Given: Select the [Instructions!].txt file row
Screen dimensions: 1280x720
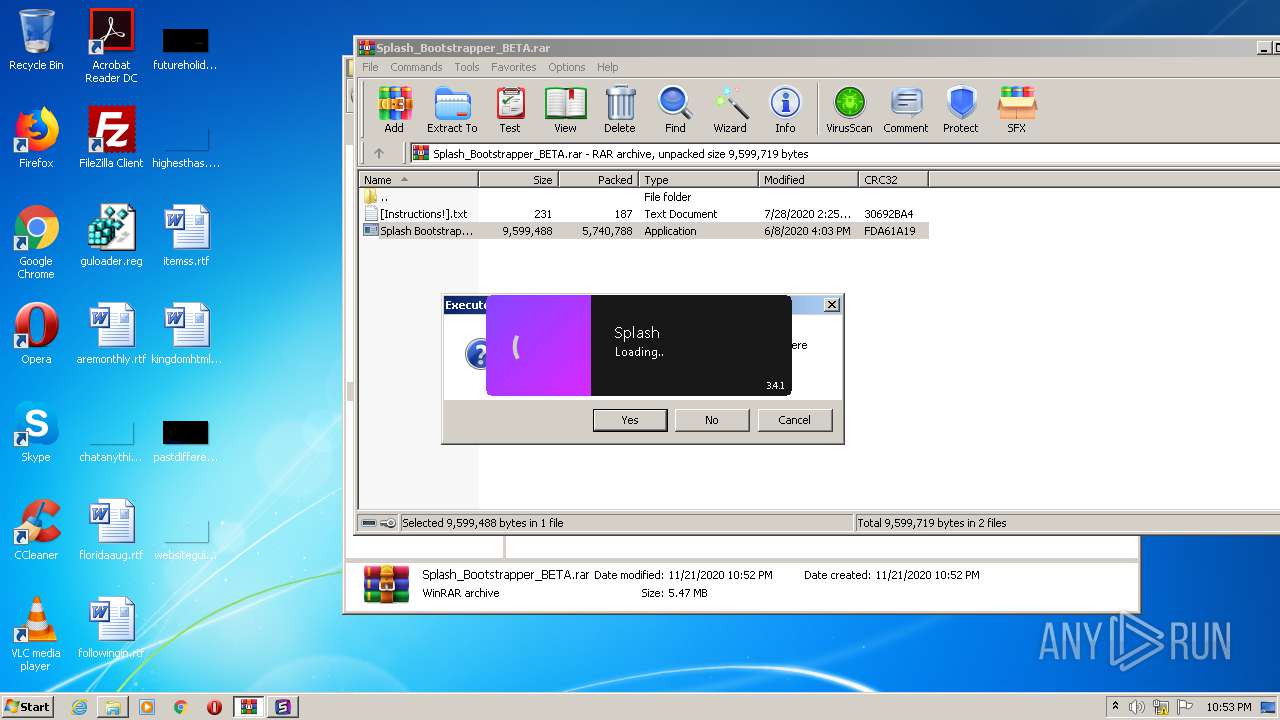Looking at the screenshot, I should (x=644, y=214).
